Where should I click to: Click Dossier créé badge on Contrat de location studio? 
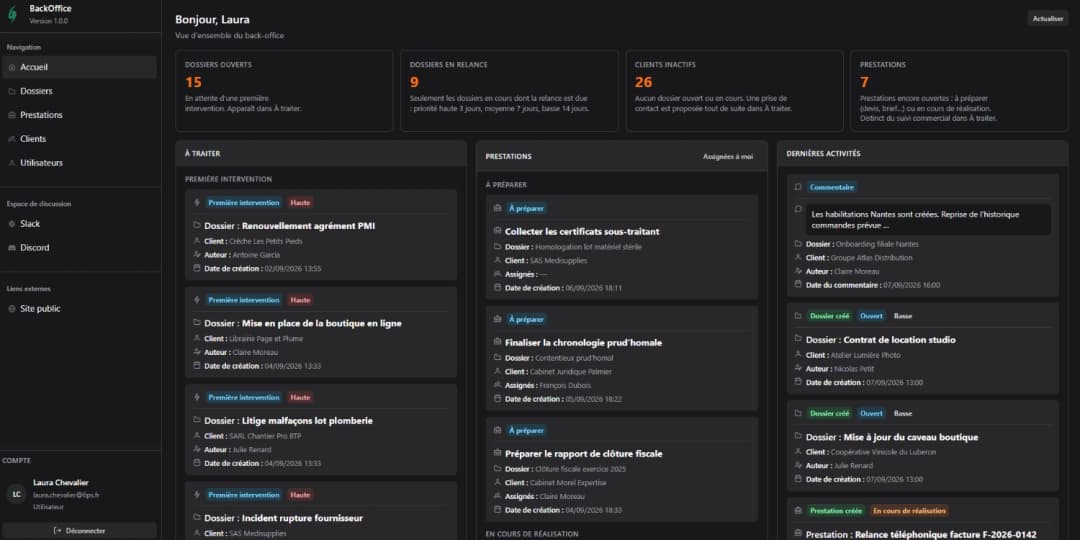click(x=830, y=316)
